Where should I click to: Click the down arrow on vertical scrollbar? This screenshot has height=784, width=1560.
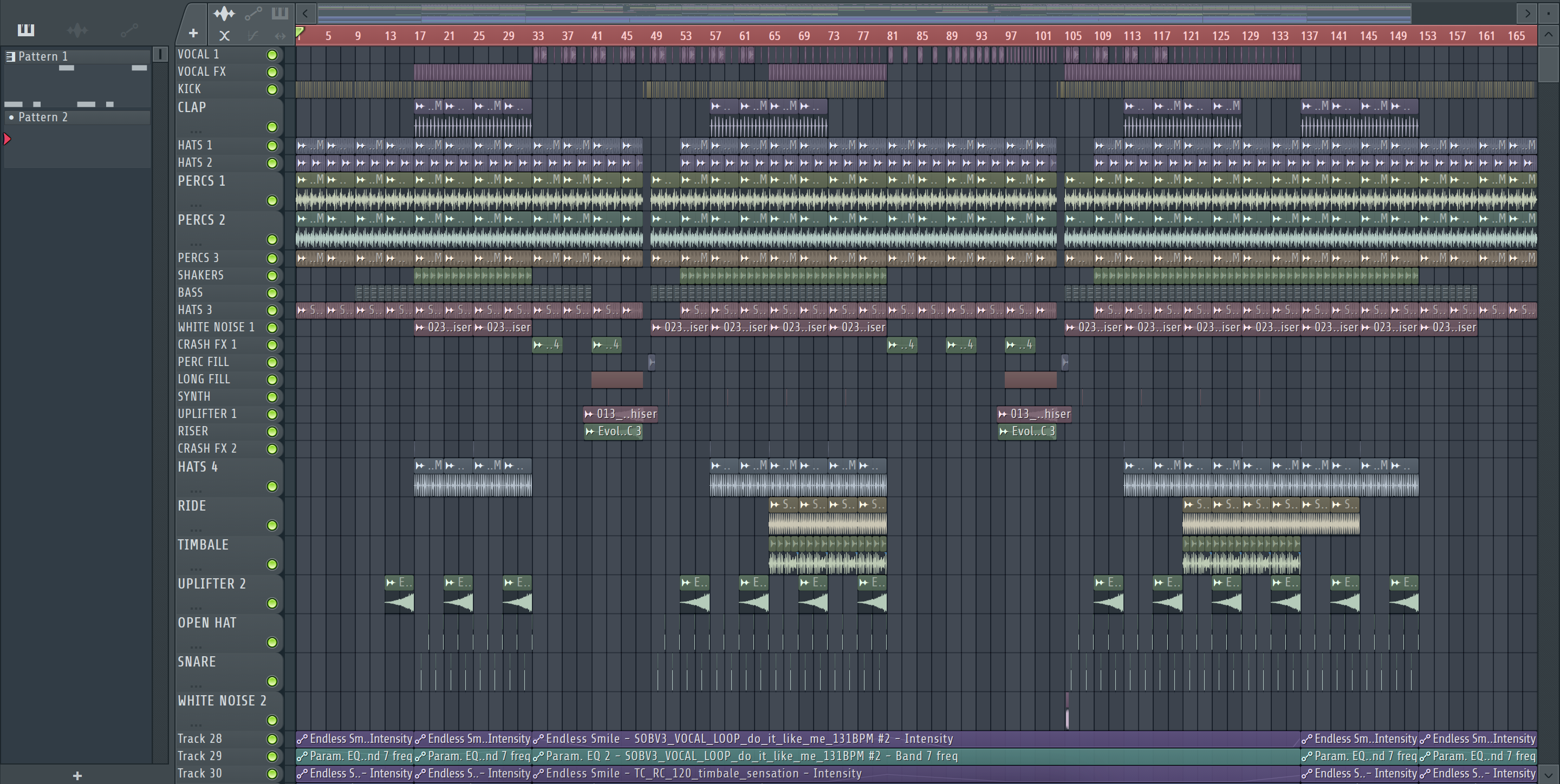pyautogui.click(x=1549, y=774)
